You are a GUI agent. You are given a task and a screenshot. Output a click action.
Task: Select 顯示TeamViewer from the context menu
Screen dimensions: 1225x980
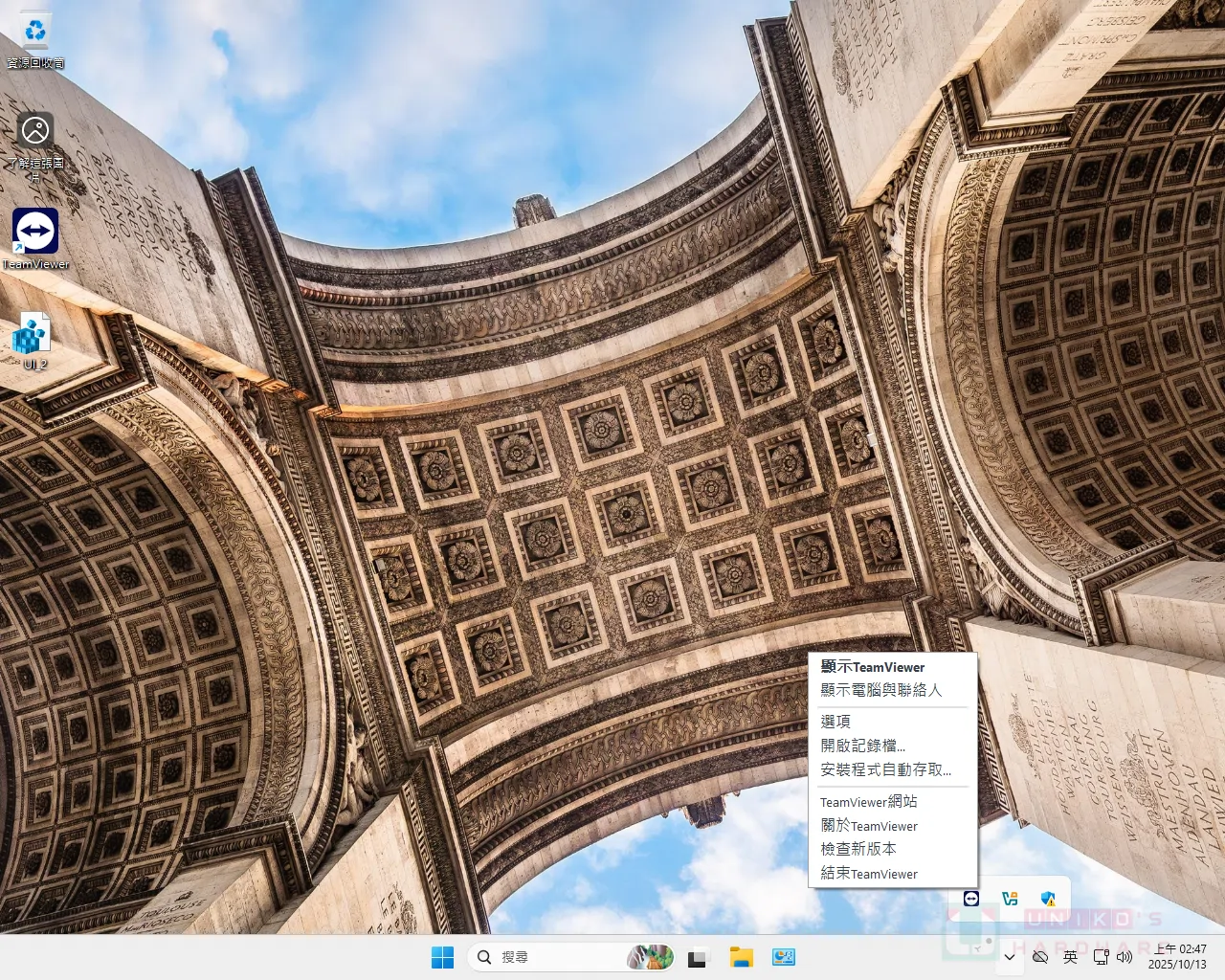pos(873,667)
